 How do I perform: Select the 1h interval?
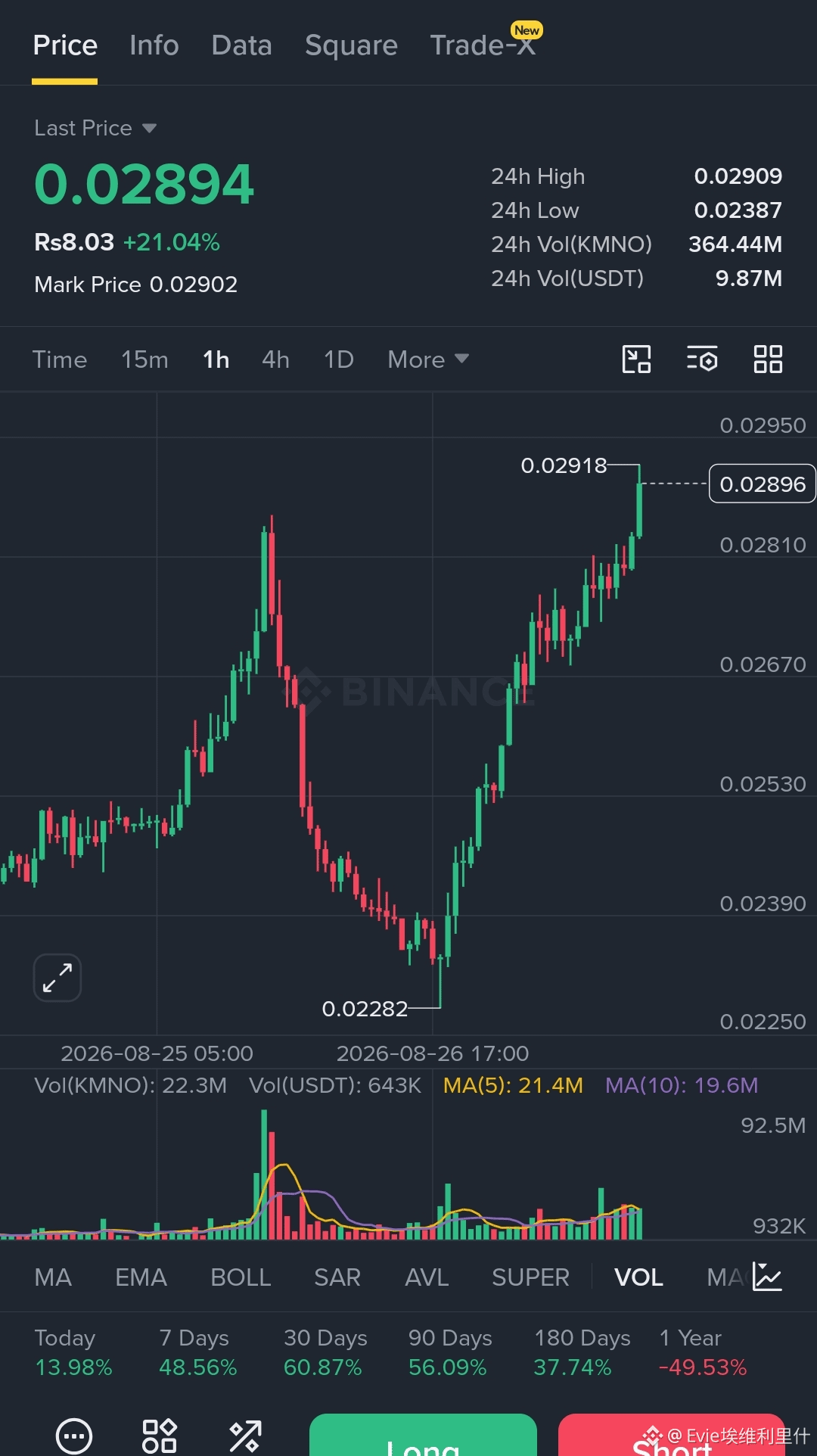coord(216,359)
